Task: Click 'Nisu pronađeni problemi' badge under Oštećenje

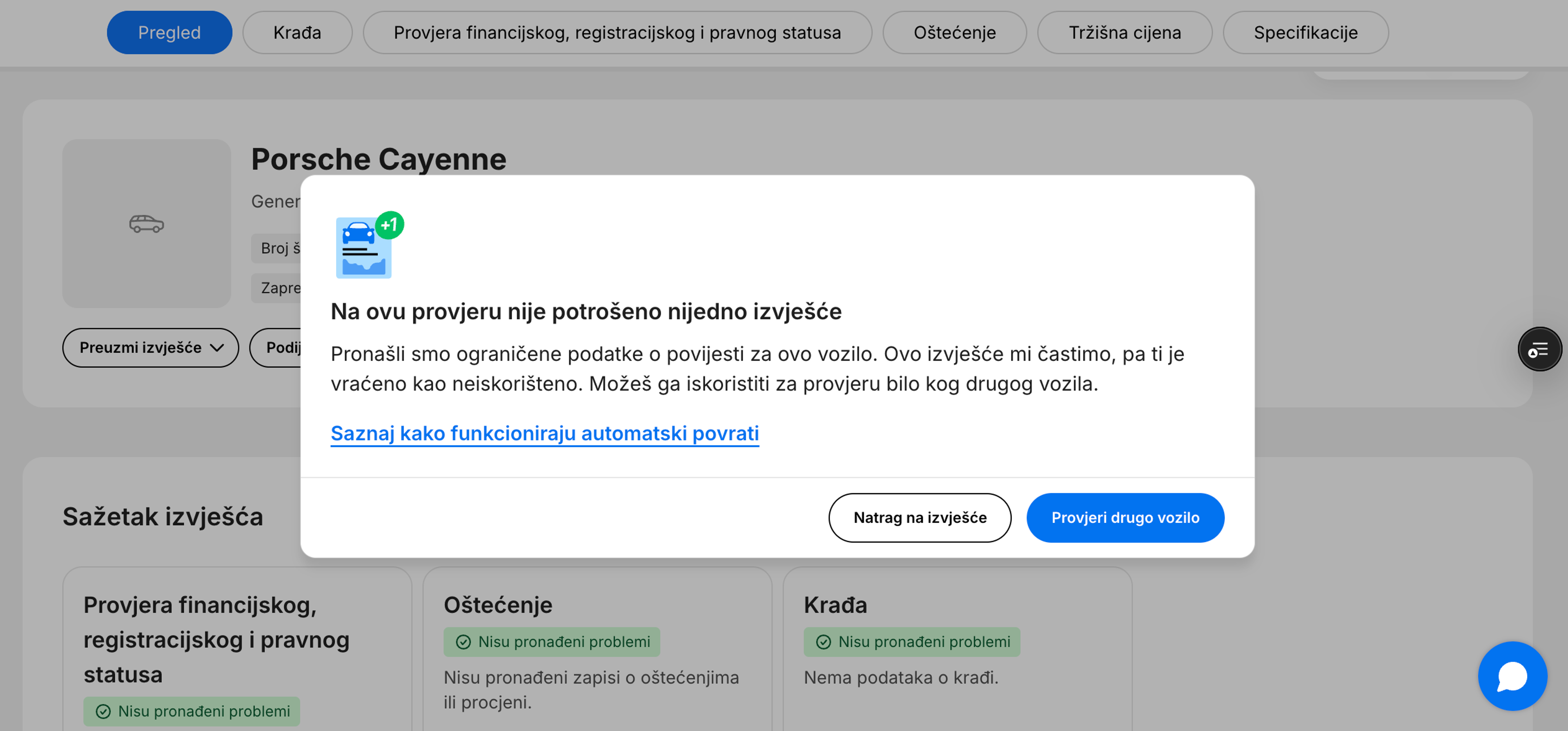Action: [552, 642]
